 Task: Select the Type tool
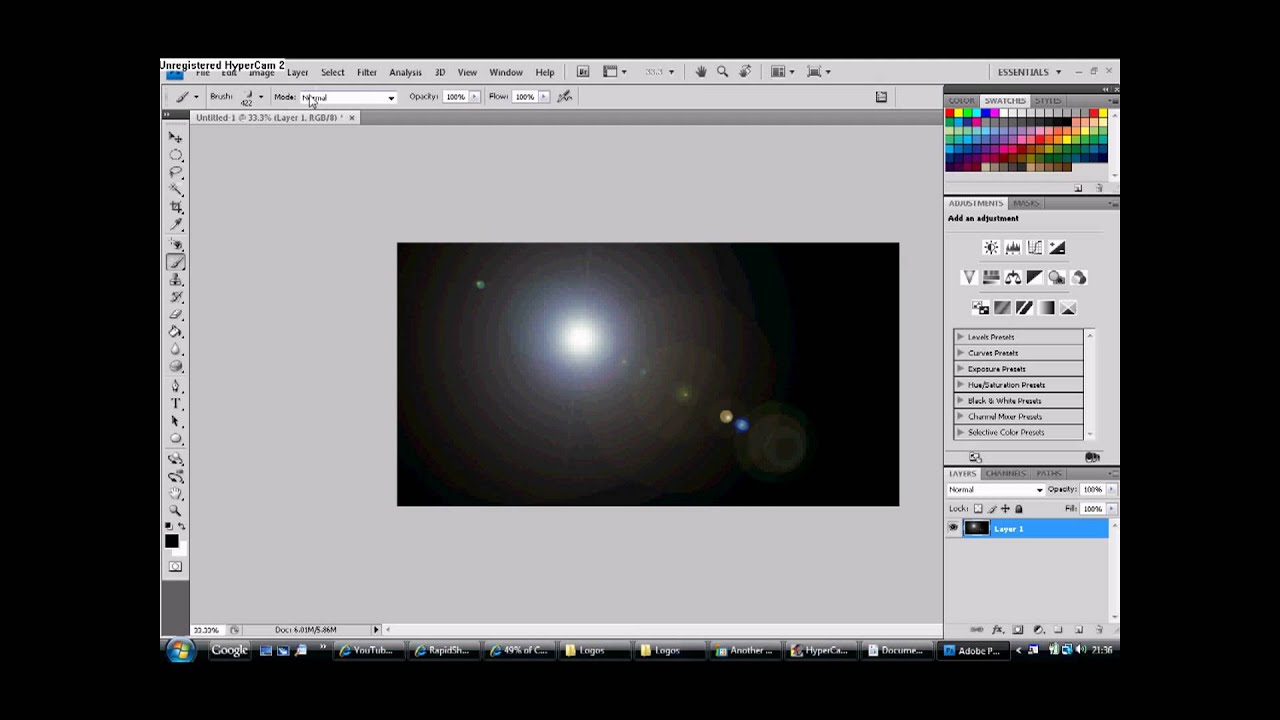[176, 404]
